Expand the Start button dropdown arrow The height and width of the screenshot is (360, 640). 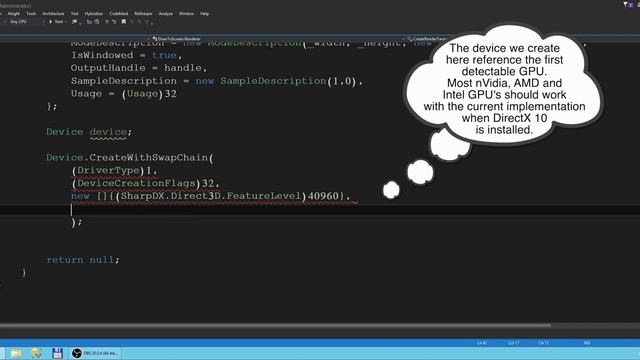pyautogui.click(x=66, y=22)
